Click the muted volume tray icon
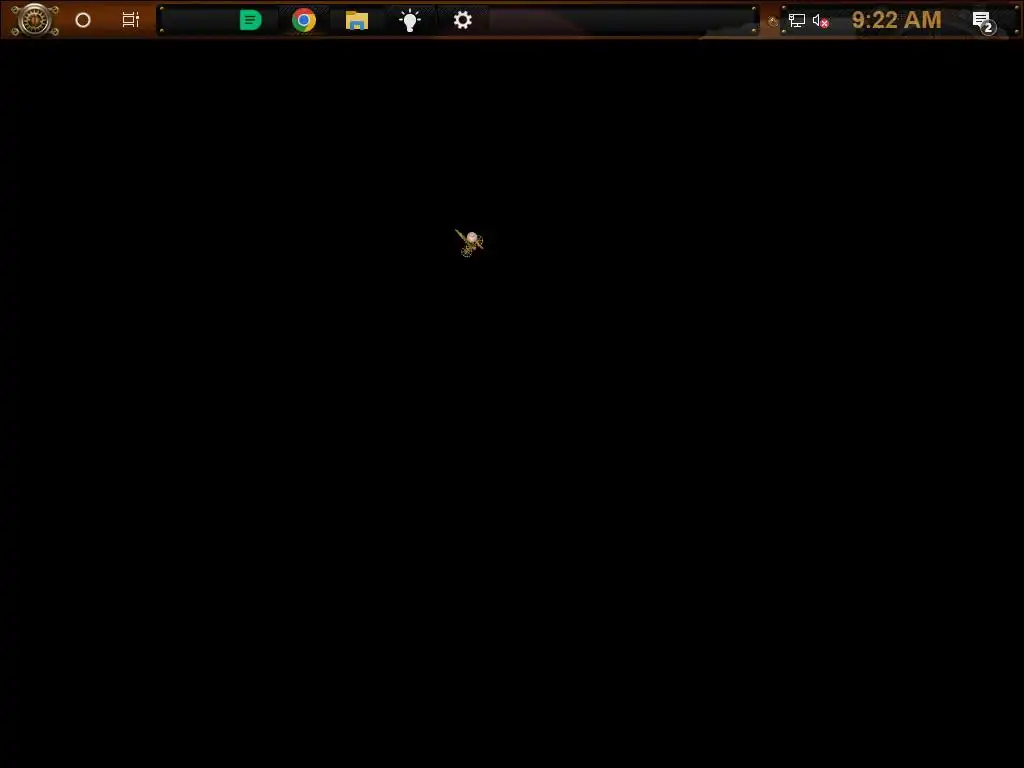Screen dimensions: 1024x768 click(821, 21)
